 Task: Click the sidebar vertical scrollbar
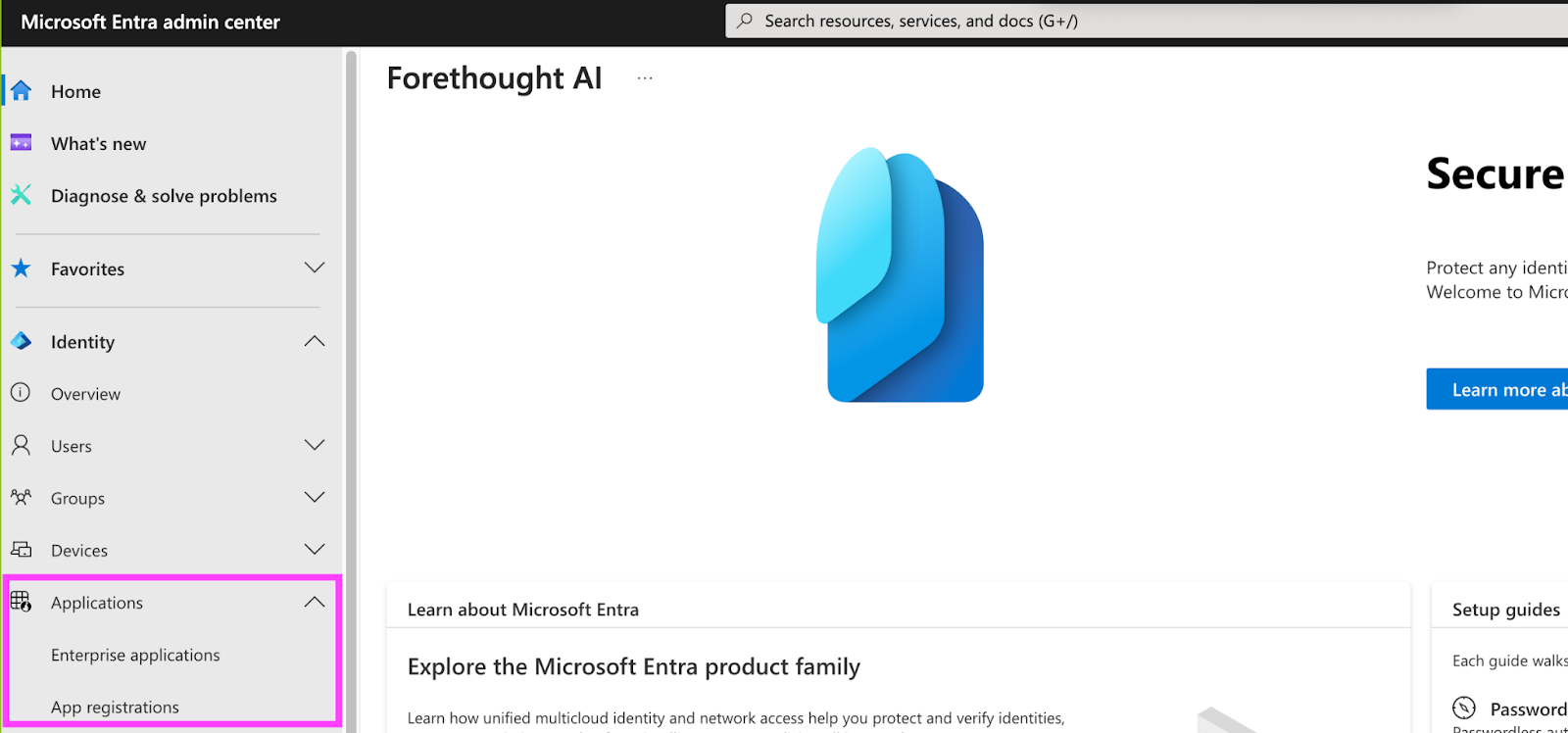click(351, 392)
